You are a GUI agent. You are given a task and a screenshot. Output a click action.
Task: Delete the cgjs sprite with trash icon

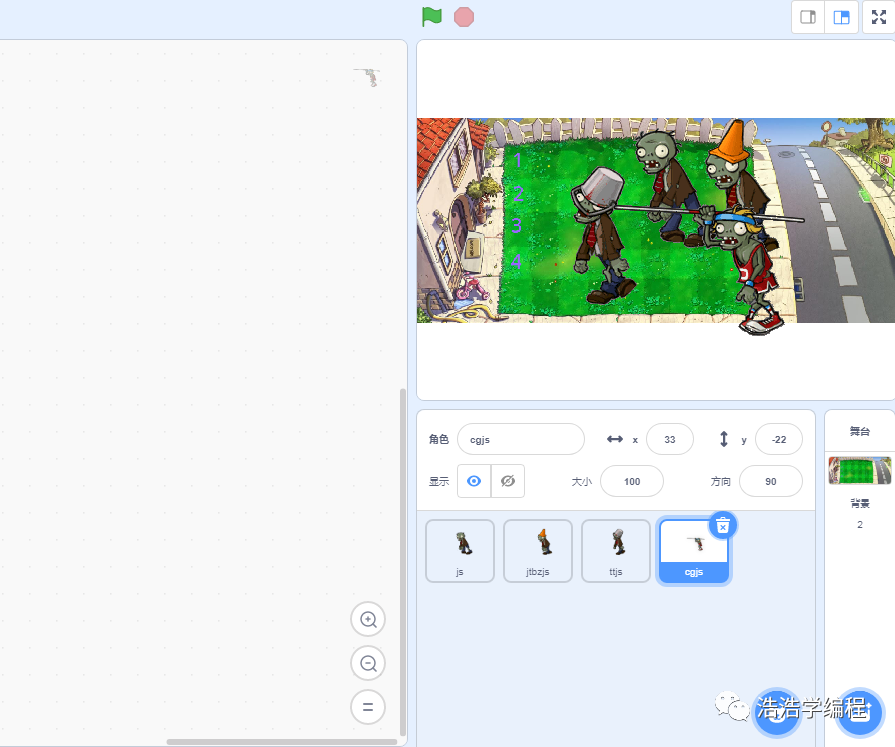click(x=723, y=526)
